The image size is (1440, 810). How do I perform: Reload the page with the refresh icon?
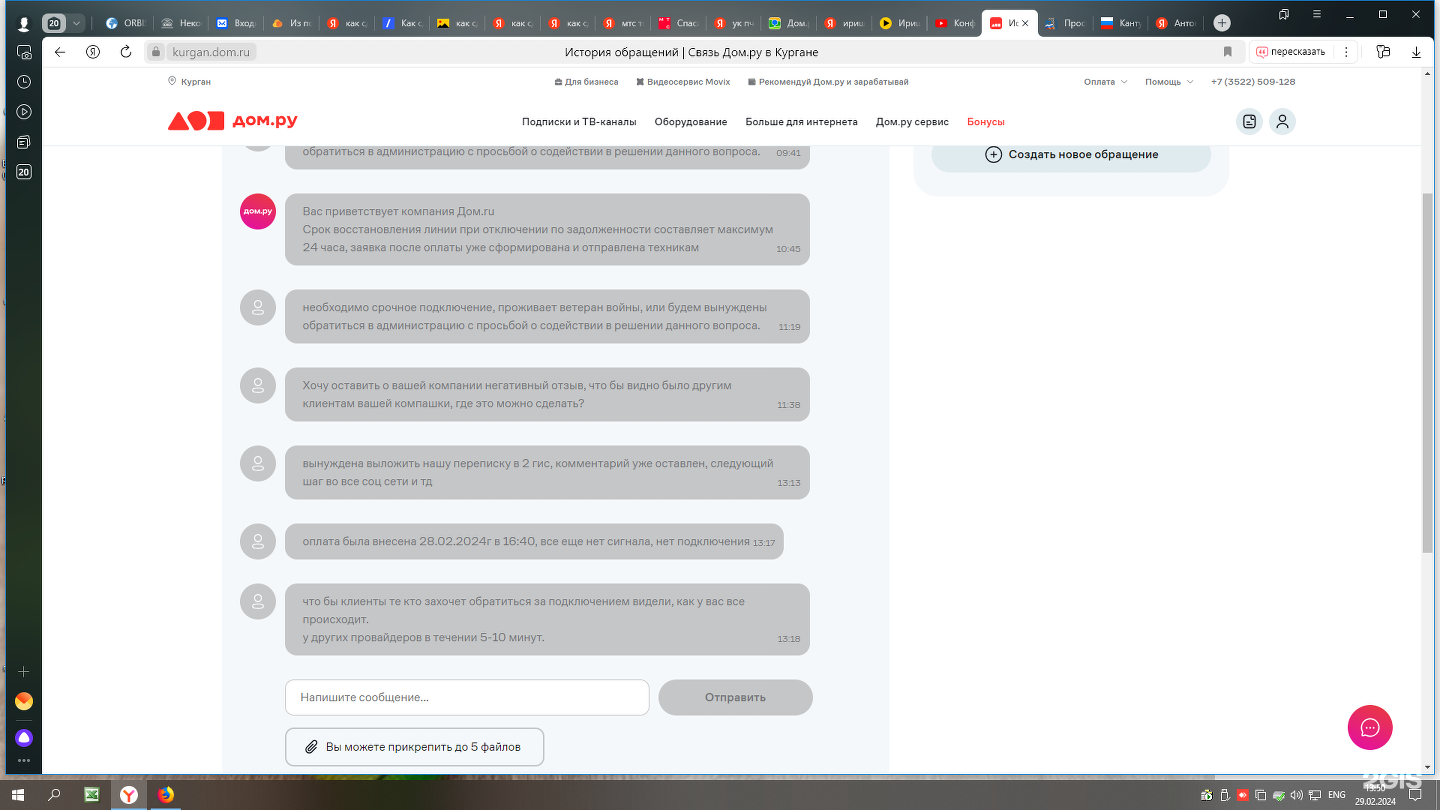[126, 52]
